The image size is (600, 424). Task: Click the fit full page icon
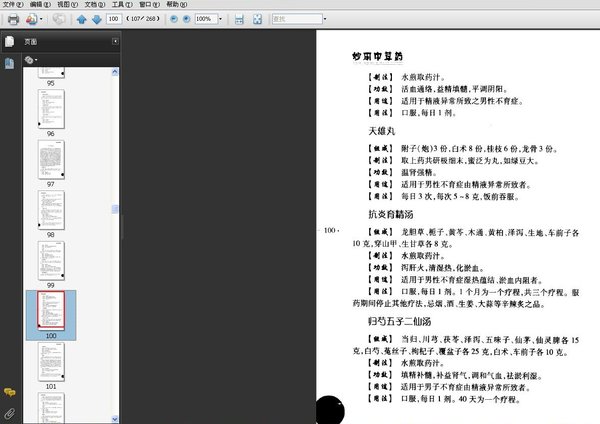(x=258, y=19)
